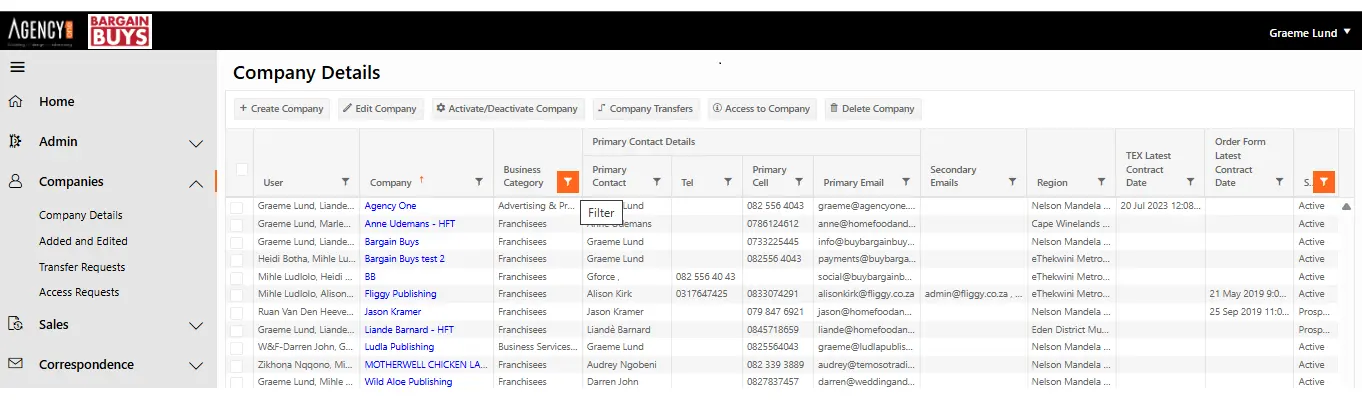Click the Create Company button
The image size is (1362, 400).
coord(281,108)
